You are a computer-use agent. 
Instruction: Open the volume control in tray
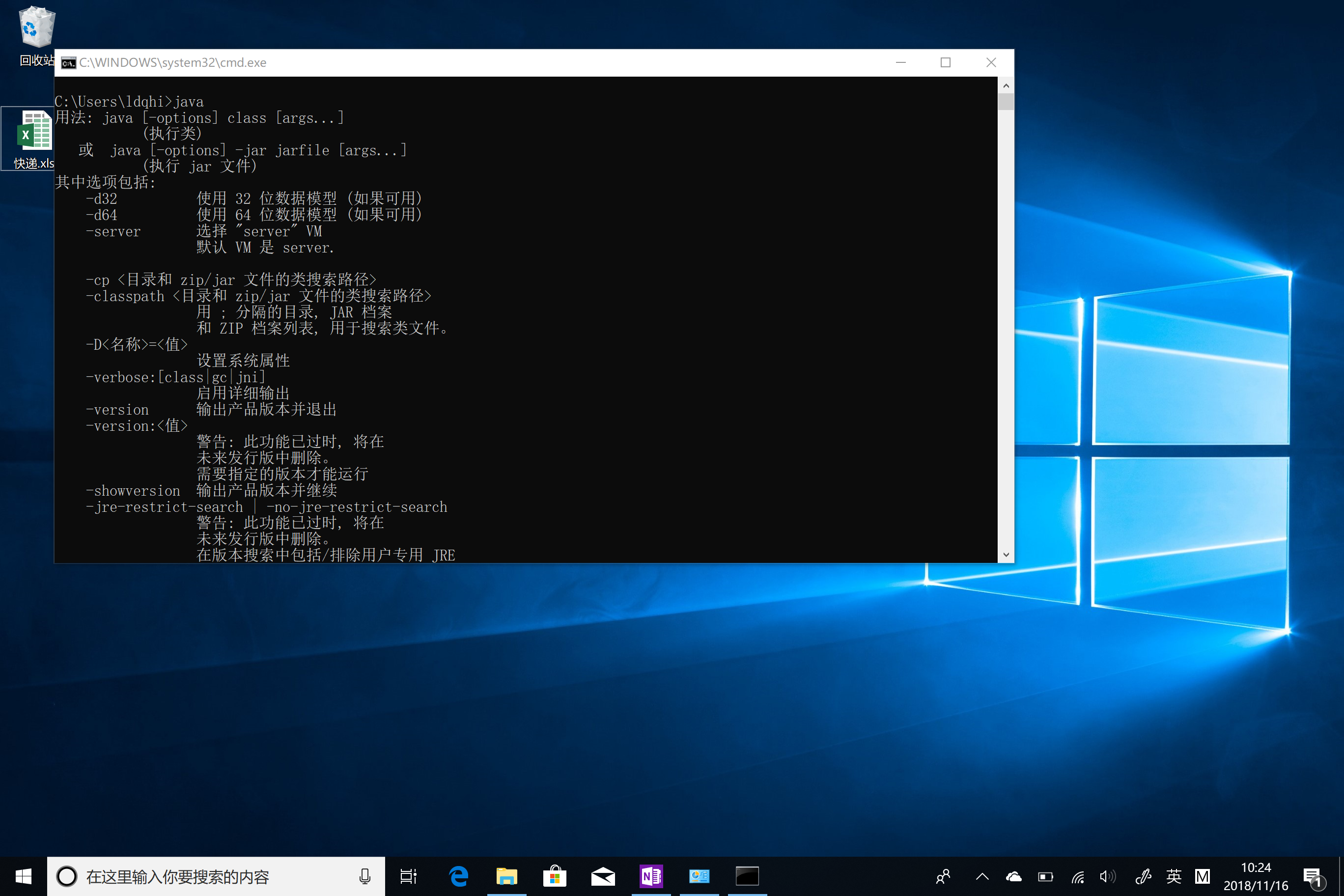click(x=1107, y=876)
